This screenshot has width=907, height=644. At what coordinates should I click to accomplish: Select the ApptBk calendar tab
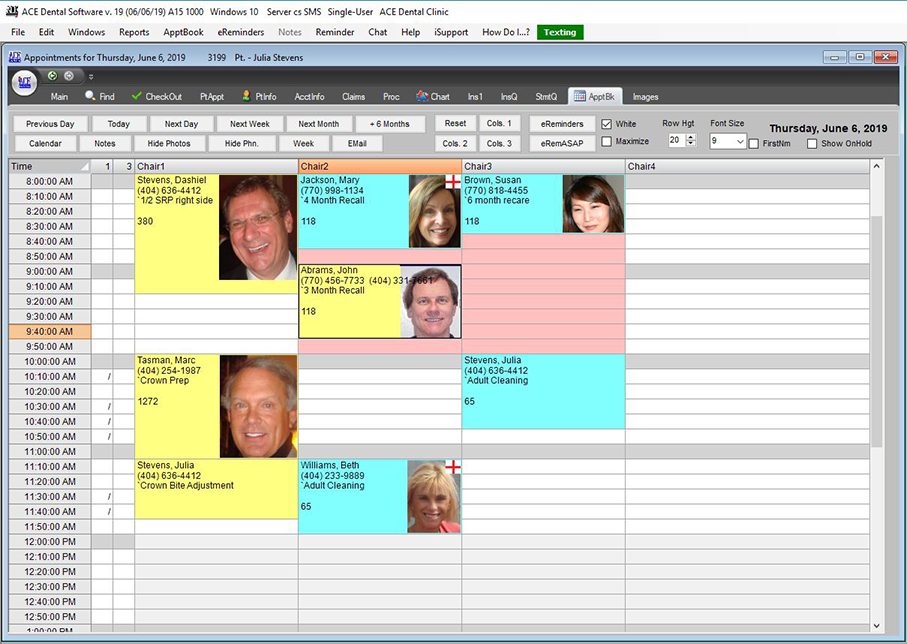(595, 97)
